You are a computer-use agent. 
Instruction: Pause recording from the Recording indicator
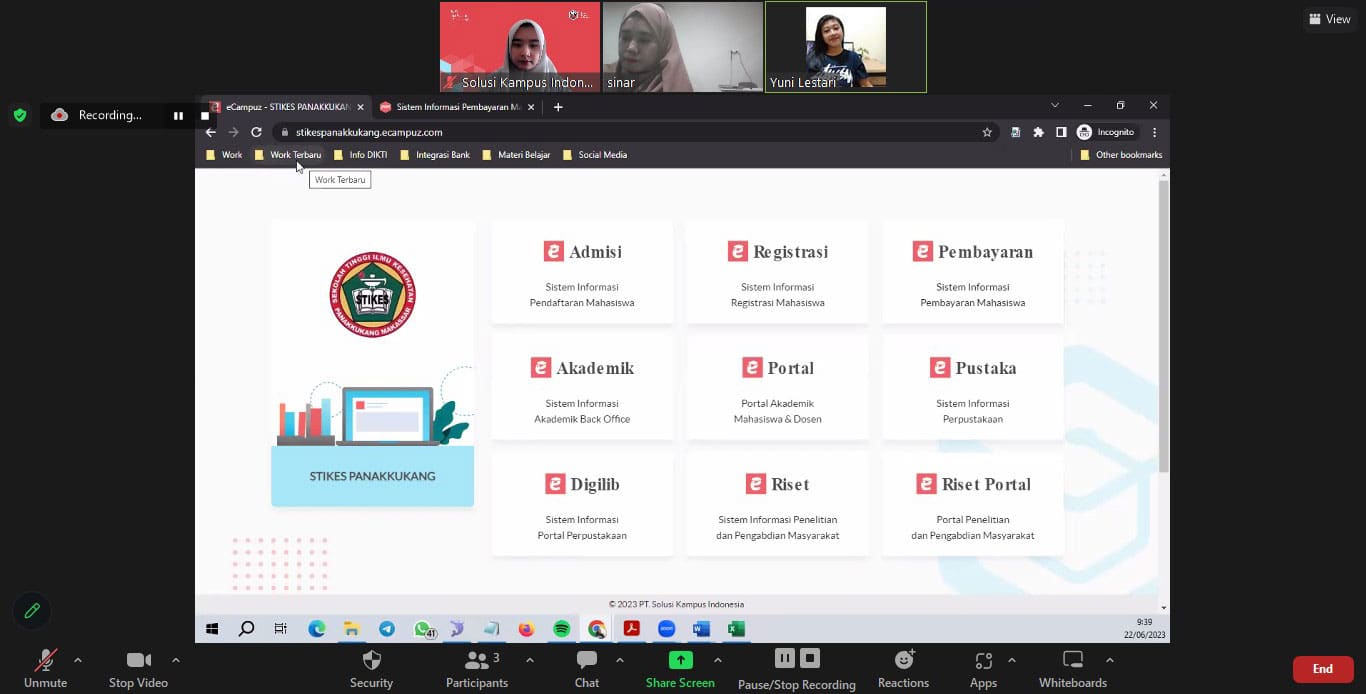coord(178,115)
